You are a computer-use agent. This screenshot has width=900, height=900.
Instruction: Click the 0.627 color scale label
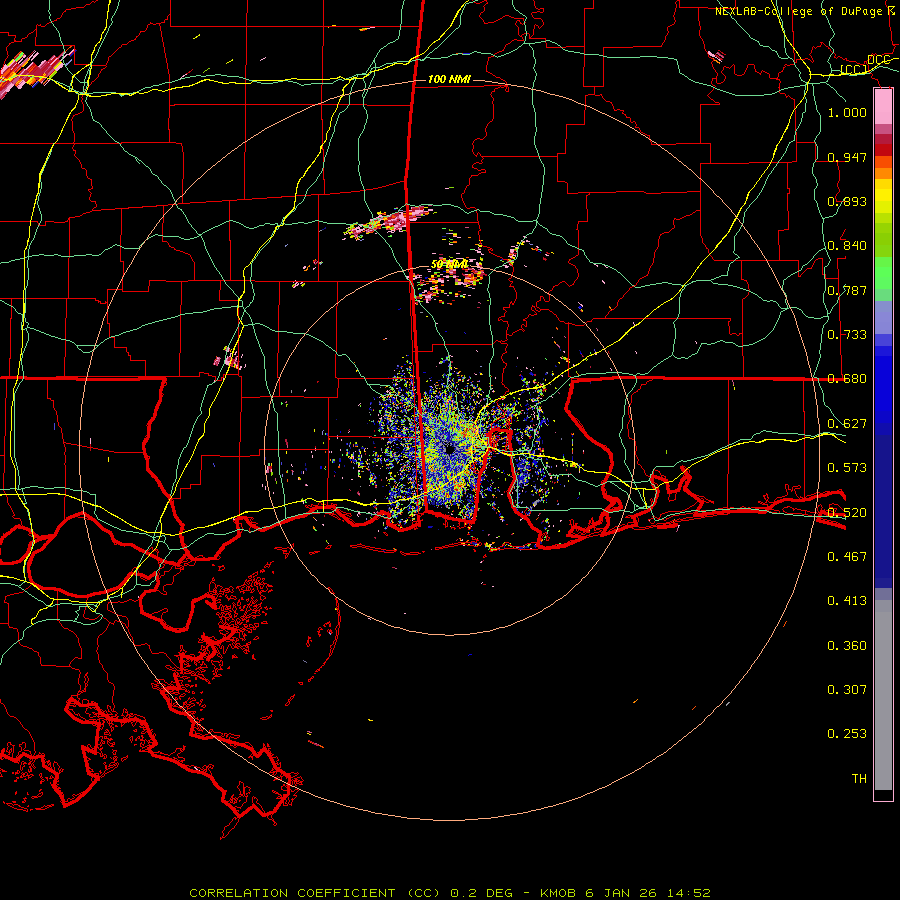click(847, 424)
